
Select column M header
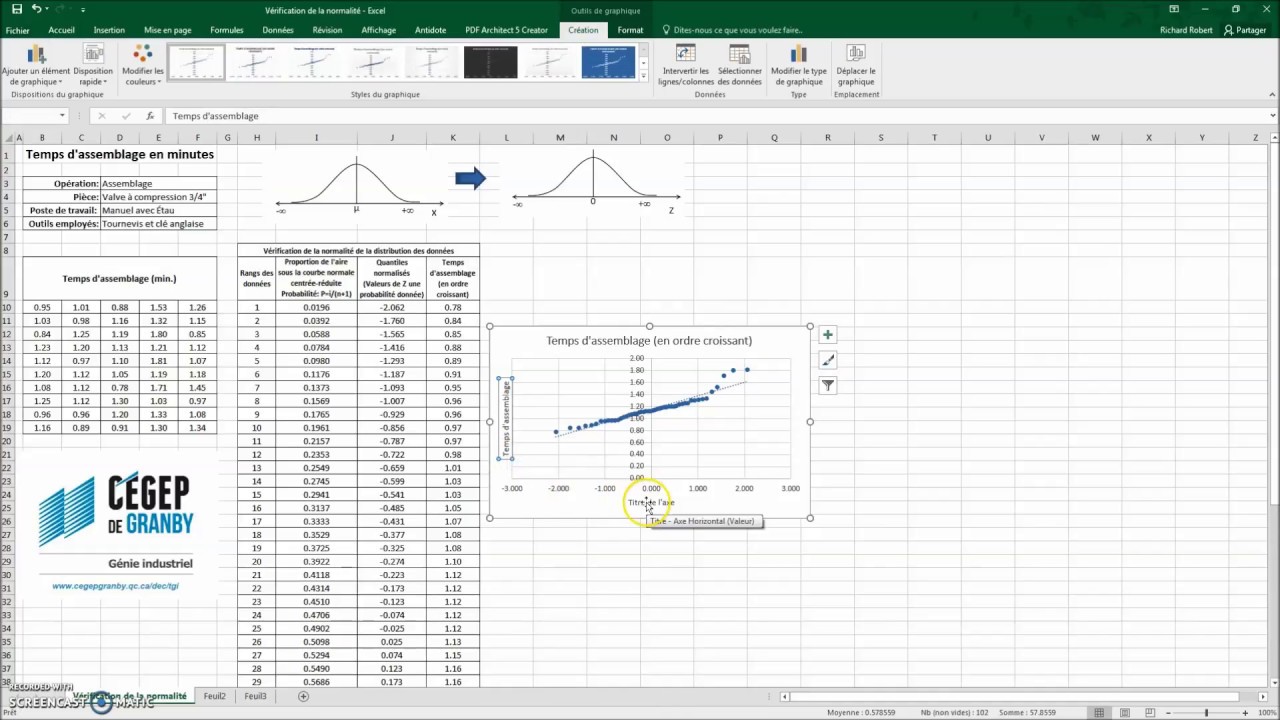[560, 138]
